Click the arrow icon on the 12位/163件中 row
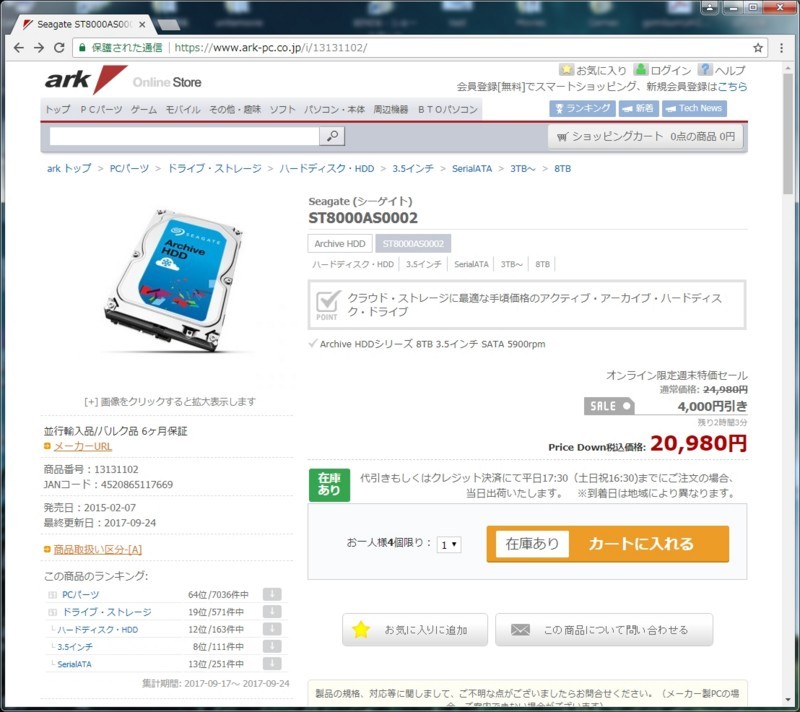 click(x=272, y=629)
